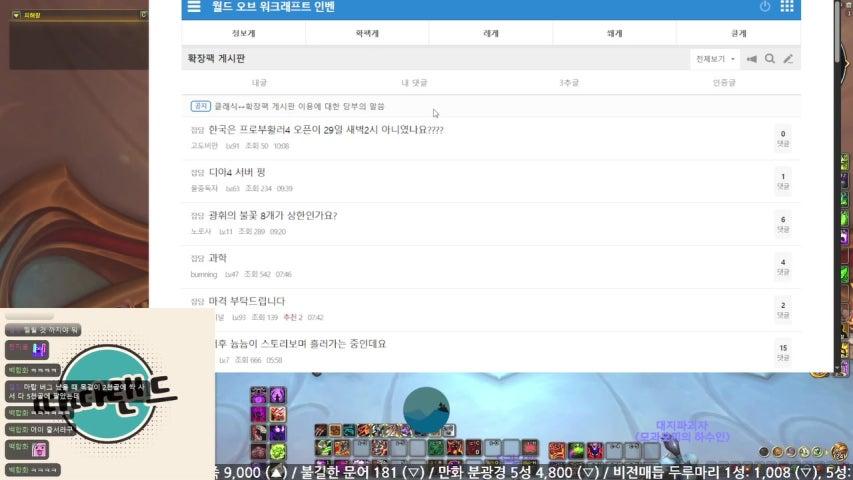Click the author name burning under 과학
Viewport: 853px width, 480px height.
(x=203, y=274)
